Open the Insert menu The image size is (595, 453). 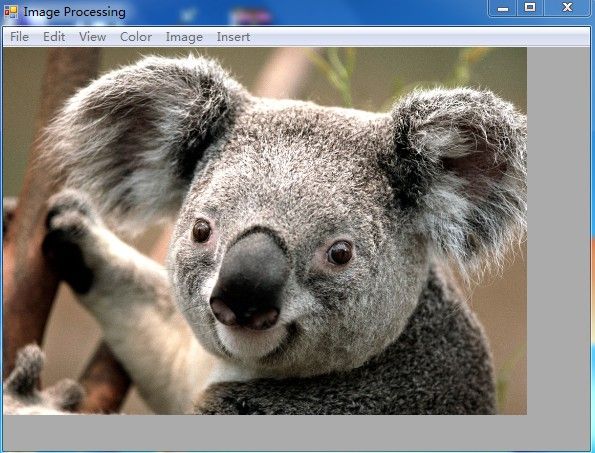(233, 37)
